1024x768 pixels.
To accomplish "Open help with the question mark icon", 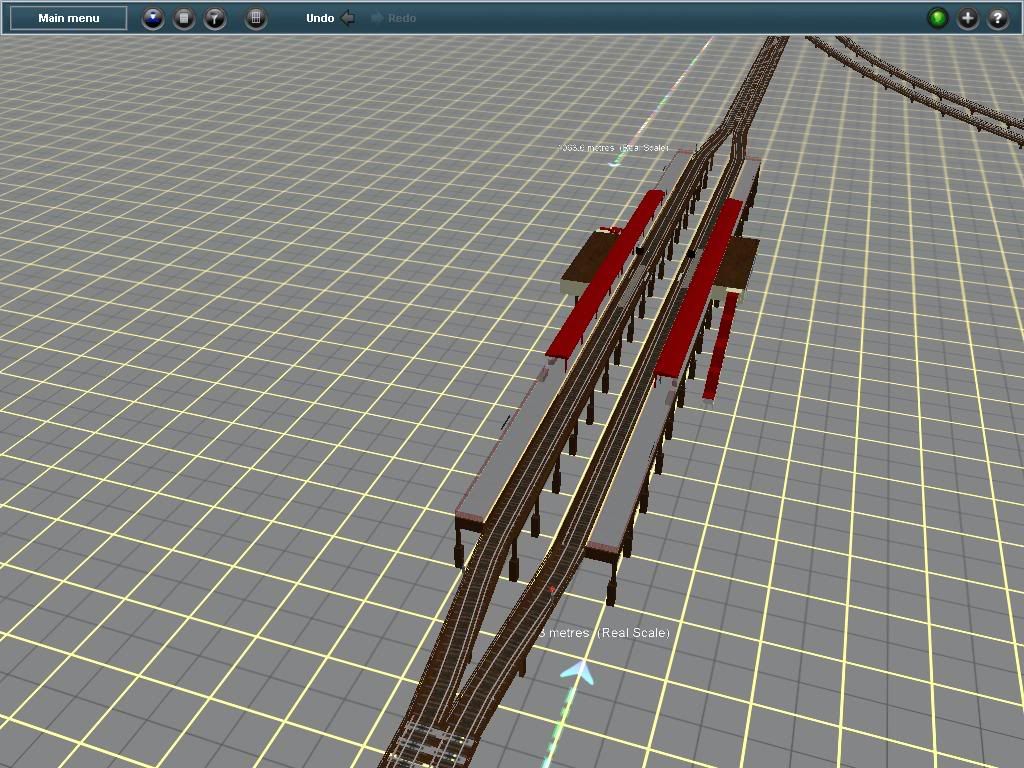I will click(998, 18).
